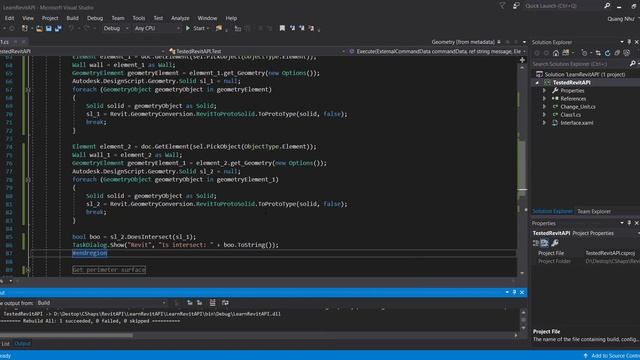The image size is (640, 360).
Task: Collapse the foreach block at line 78
Action: (x=28, y=180)
